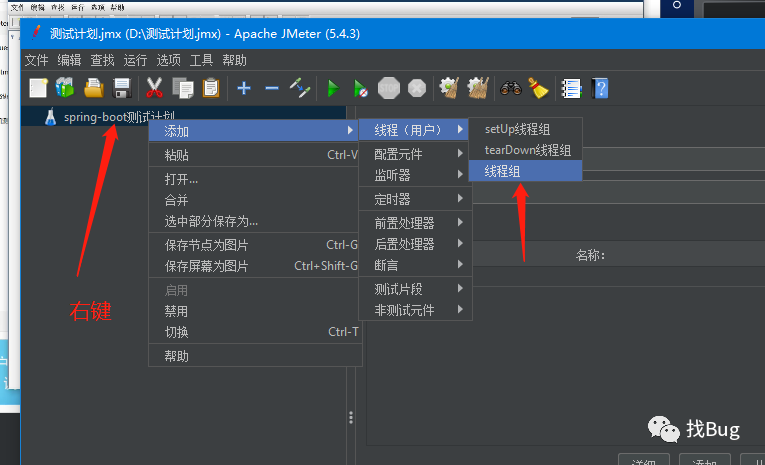Expand the 配置元件 submenu
The width and height of the screenshot is (765, 465).
tap(415, 154)
